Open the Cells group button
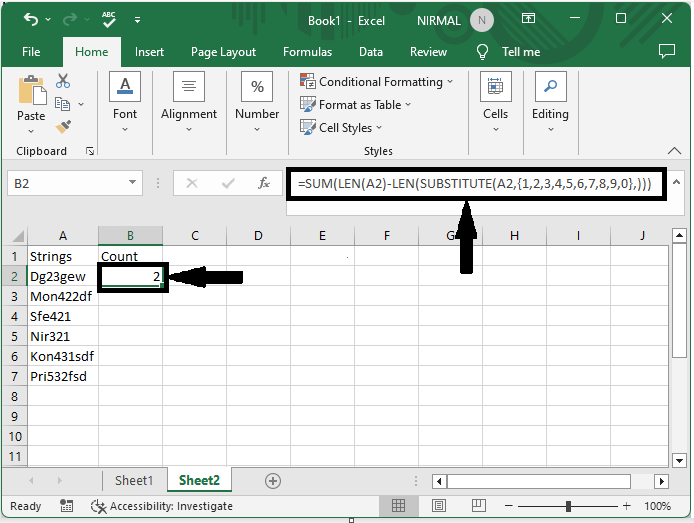Viewport: 694px width, 523px height. (495, 102)
